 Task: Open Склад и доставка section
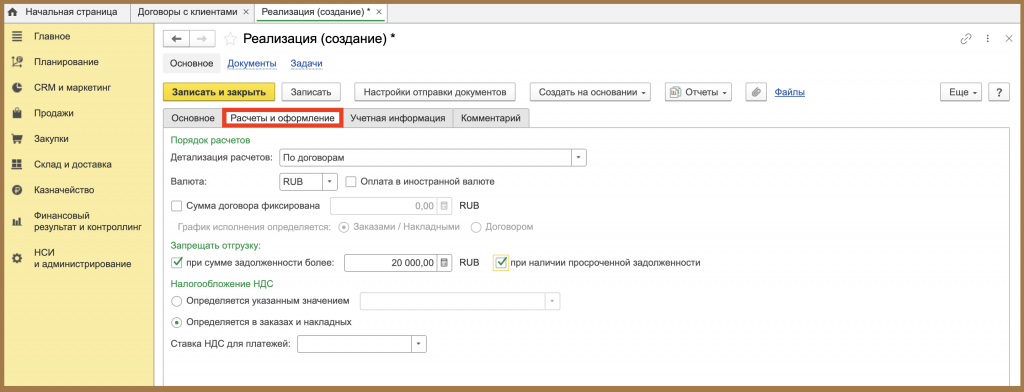(72, 164)
